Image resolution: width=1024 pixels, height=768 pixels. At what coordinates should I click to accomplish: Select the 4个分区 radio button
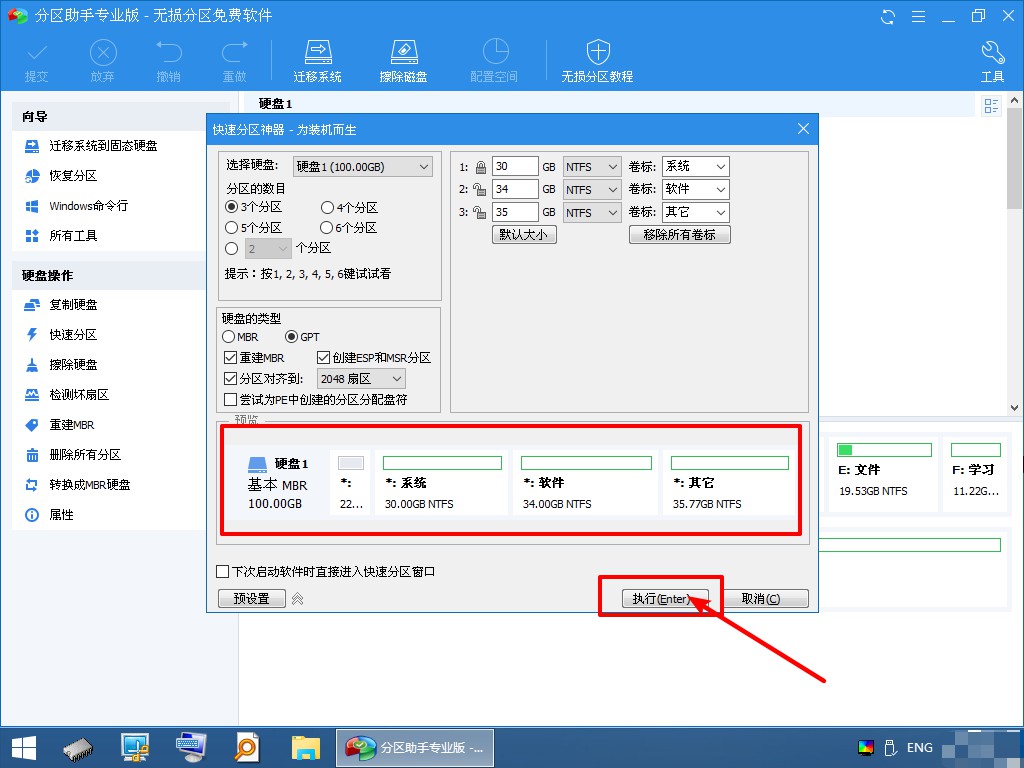(x=327, y=208)
